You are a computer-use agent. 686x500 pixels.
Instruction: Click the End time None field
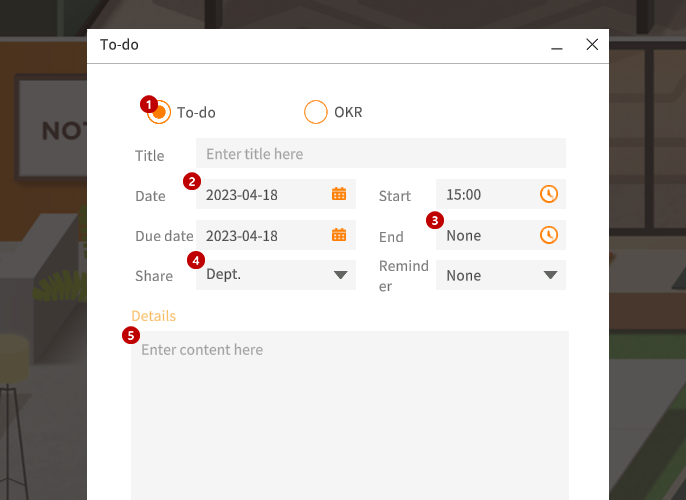500,235
